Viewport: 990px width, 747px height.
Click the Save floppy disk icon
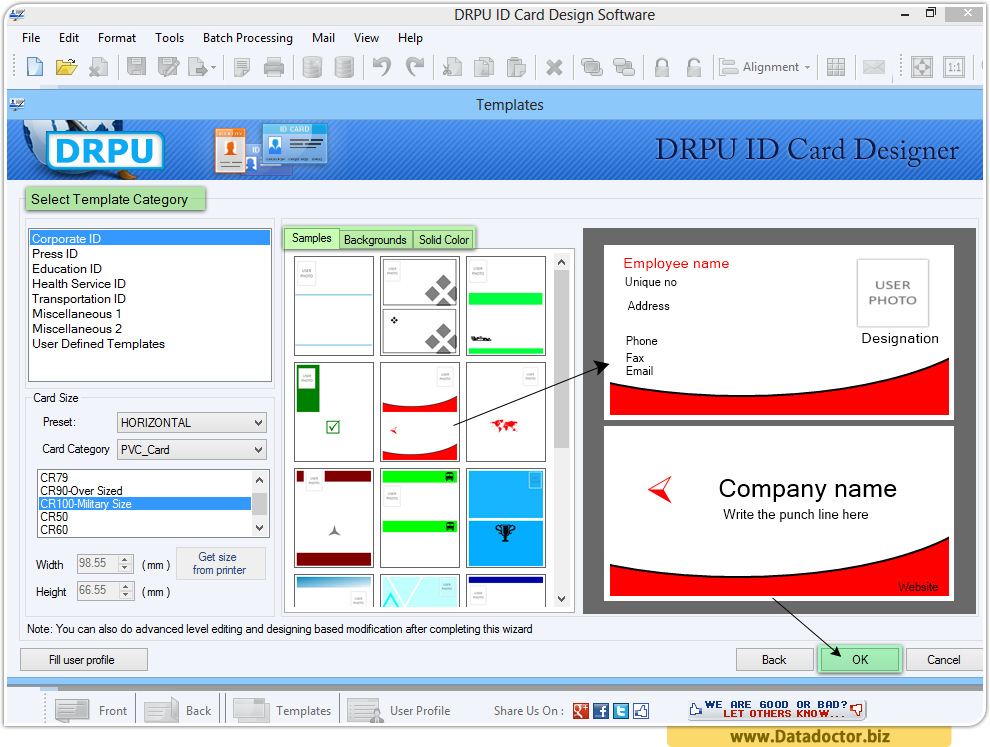[x=136, y=66]
